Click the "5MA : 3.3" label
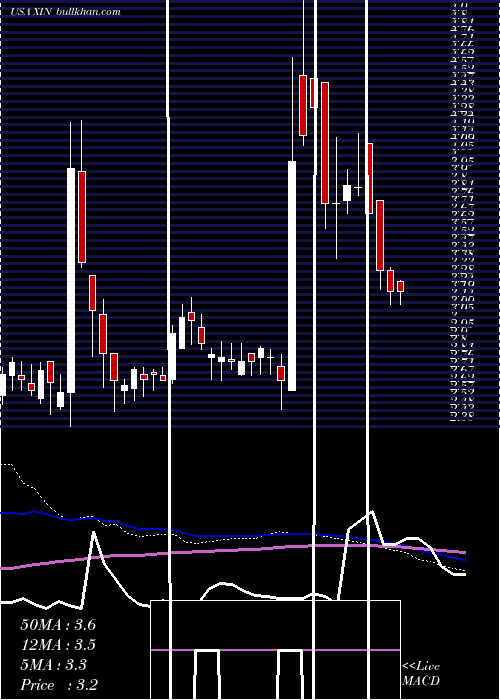Image resolution: width=500 pixels, height=700 pixels. (54, 665)
